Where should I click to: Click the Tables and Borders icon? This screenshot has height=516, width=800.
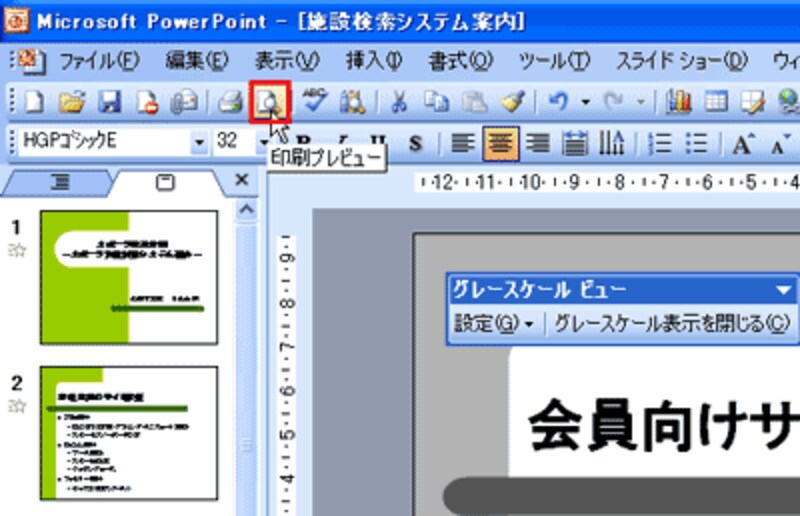(753, 102)
